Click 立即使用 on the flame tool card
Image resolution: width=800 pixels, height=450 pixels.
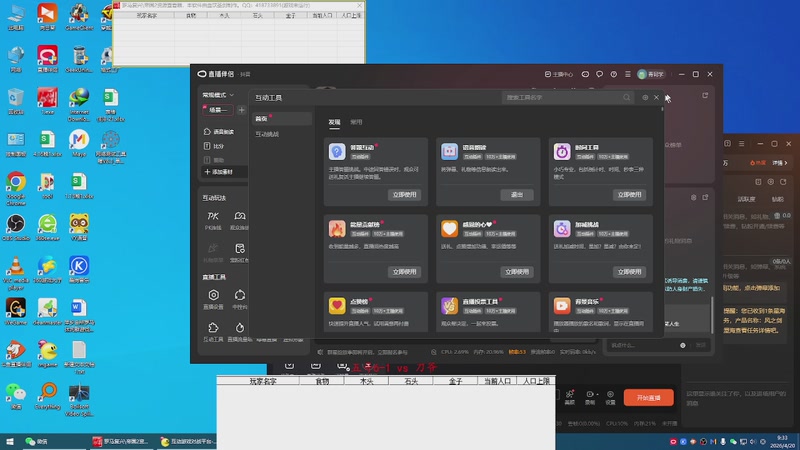pyautogui.click(x=404, y=272)
